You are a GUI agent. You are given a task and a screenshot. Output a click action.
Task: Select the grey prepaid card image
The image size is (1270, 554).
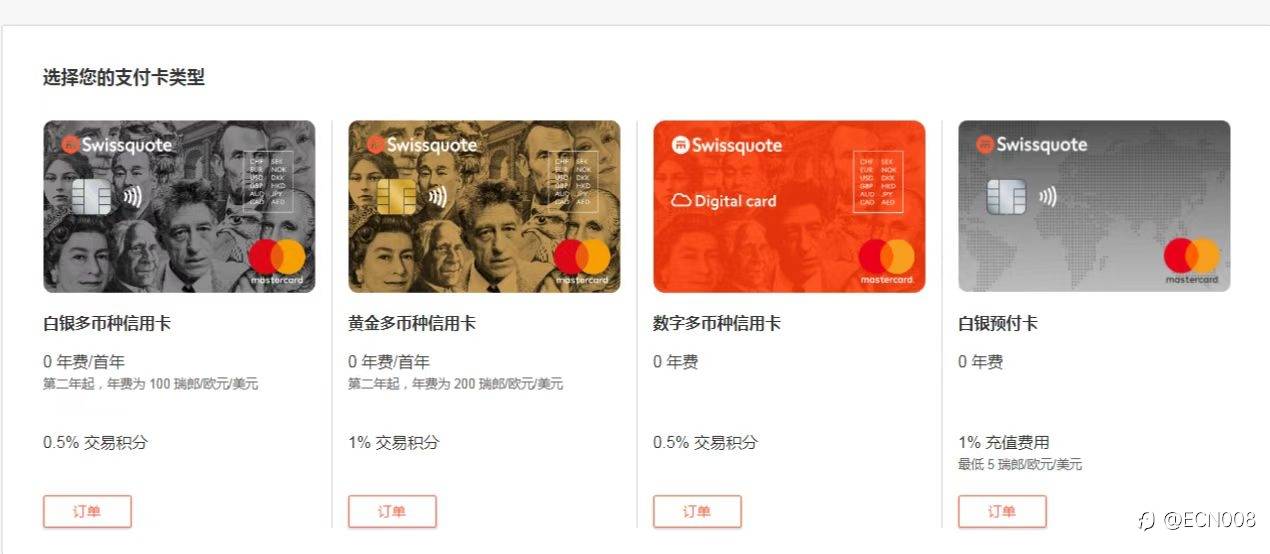[1094, 206]
